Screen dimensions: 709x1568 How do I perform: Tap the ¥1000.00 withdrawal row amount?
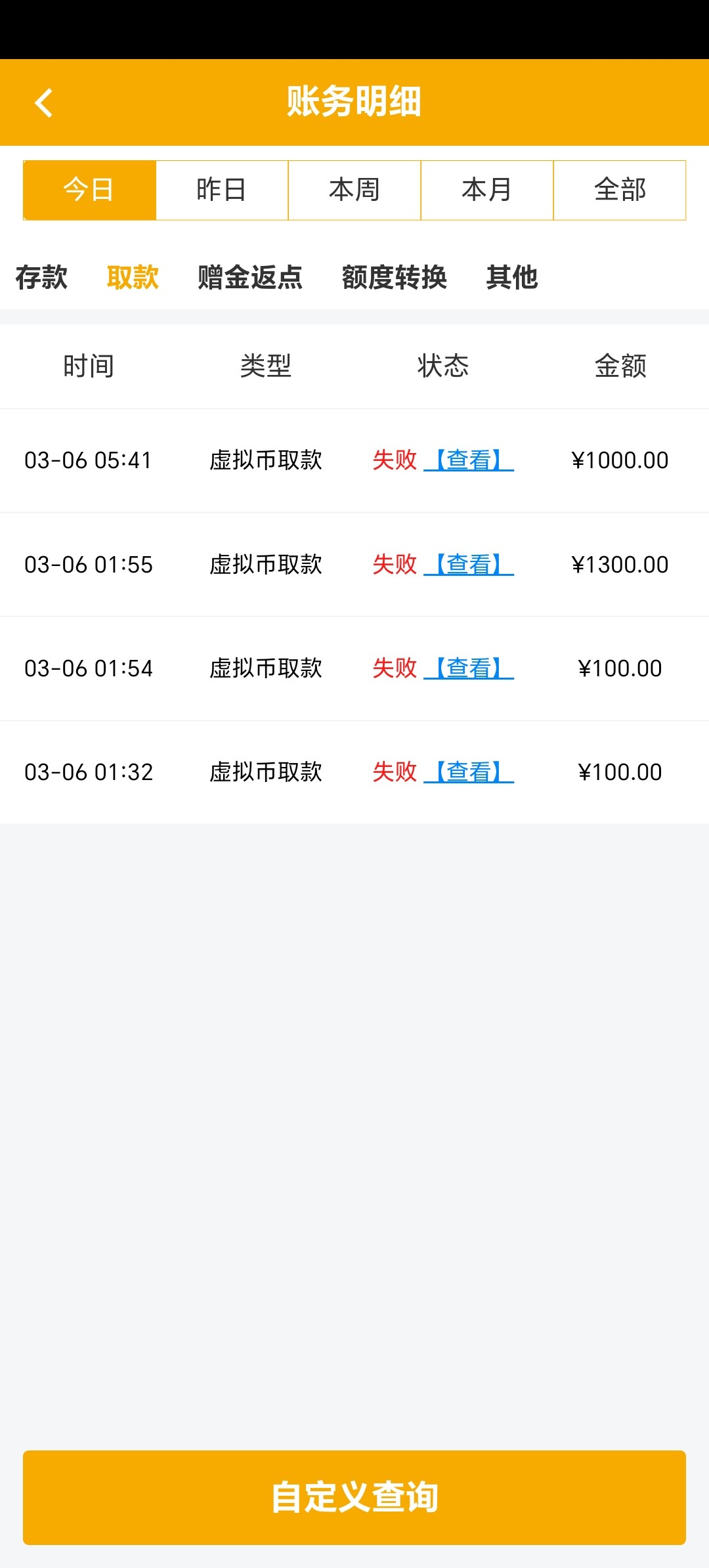tap(620, 460)
